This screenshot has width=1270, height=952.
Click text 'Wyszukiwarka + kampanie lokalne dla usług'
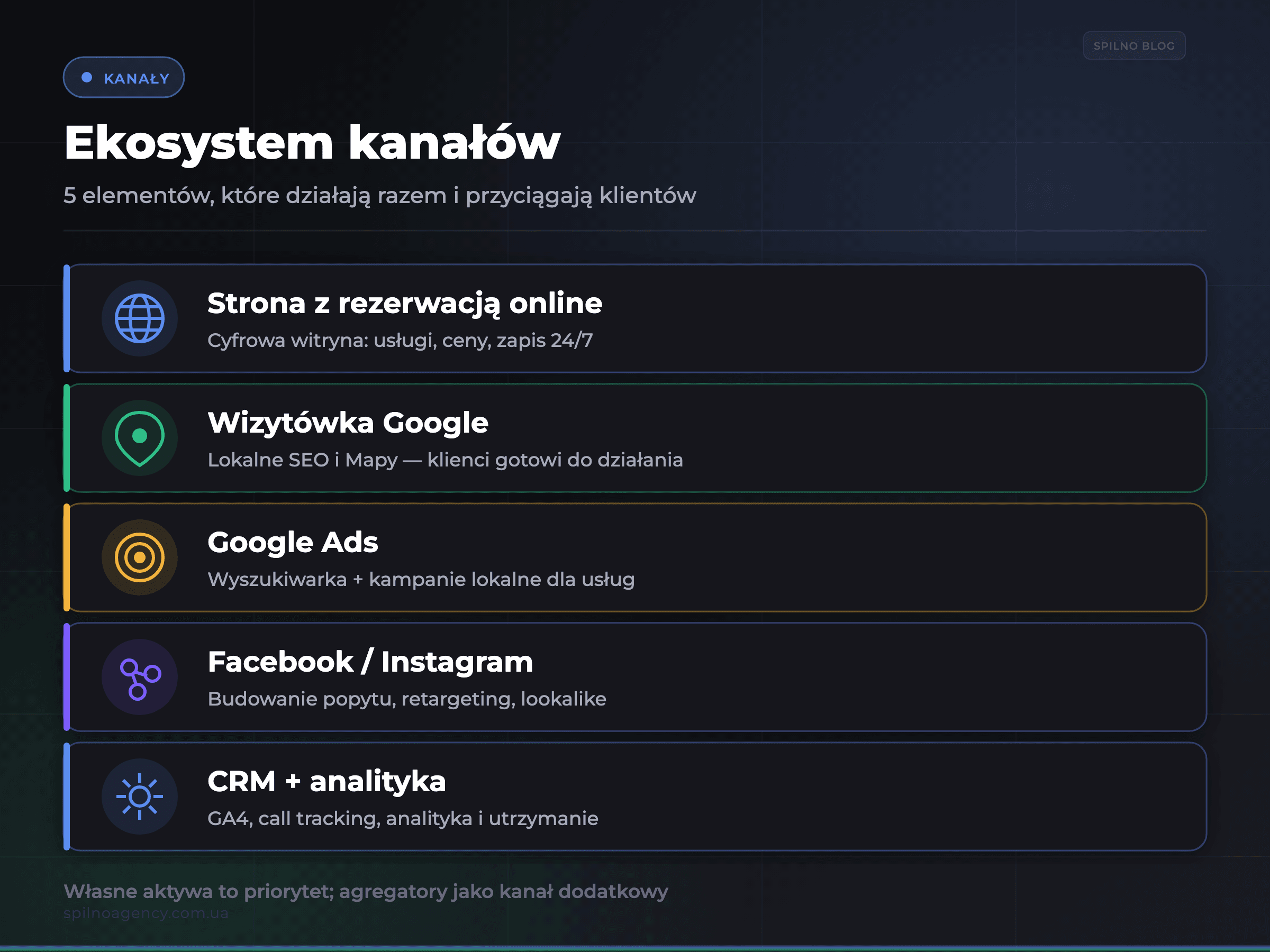point(421,580)
